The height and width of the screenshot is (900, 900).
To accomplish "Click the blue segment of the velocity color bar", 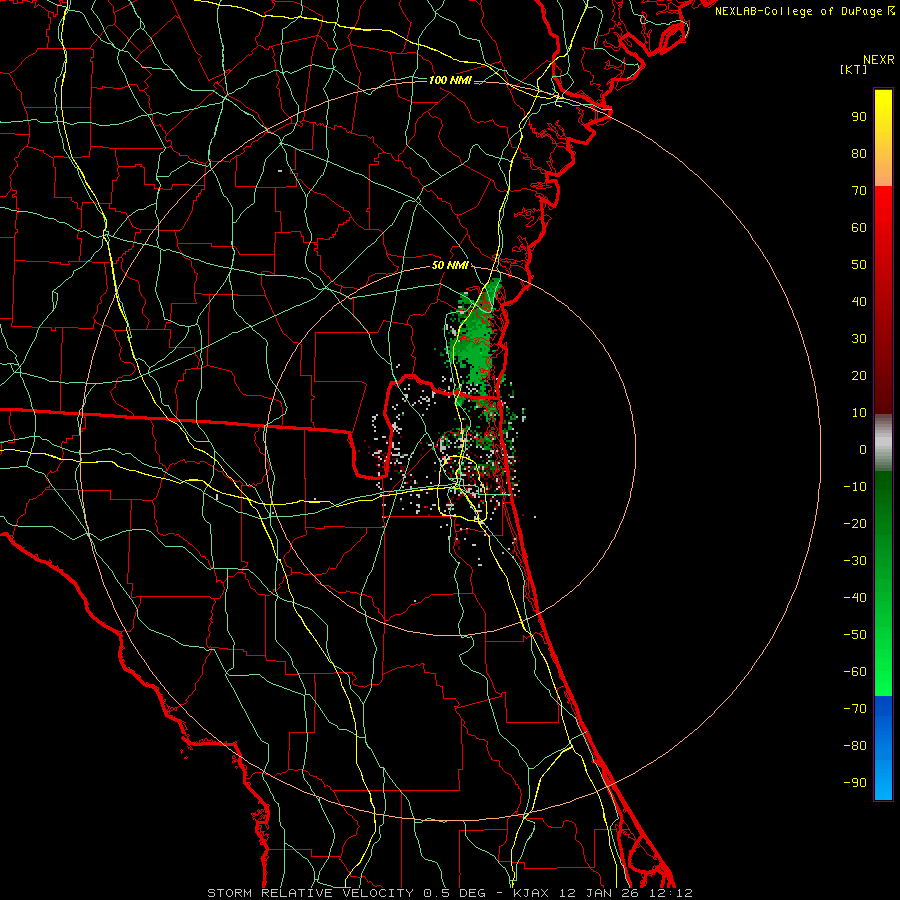I will (x=883, y=748).
